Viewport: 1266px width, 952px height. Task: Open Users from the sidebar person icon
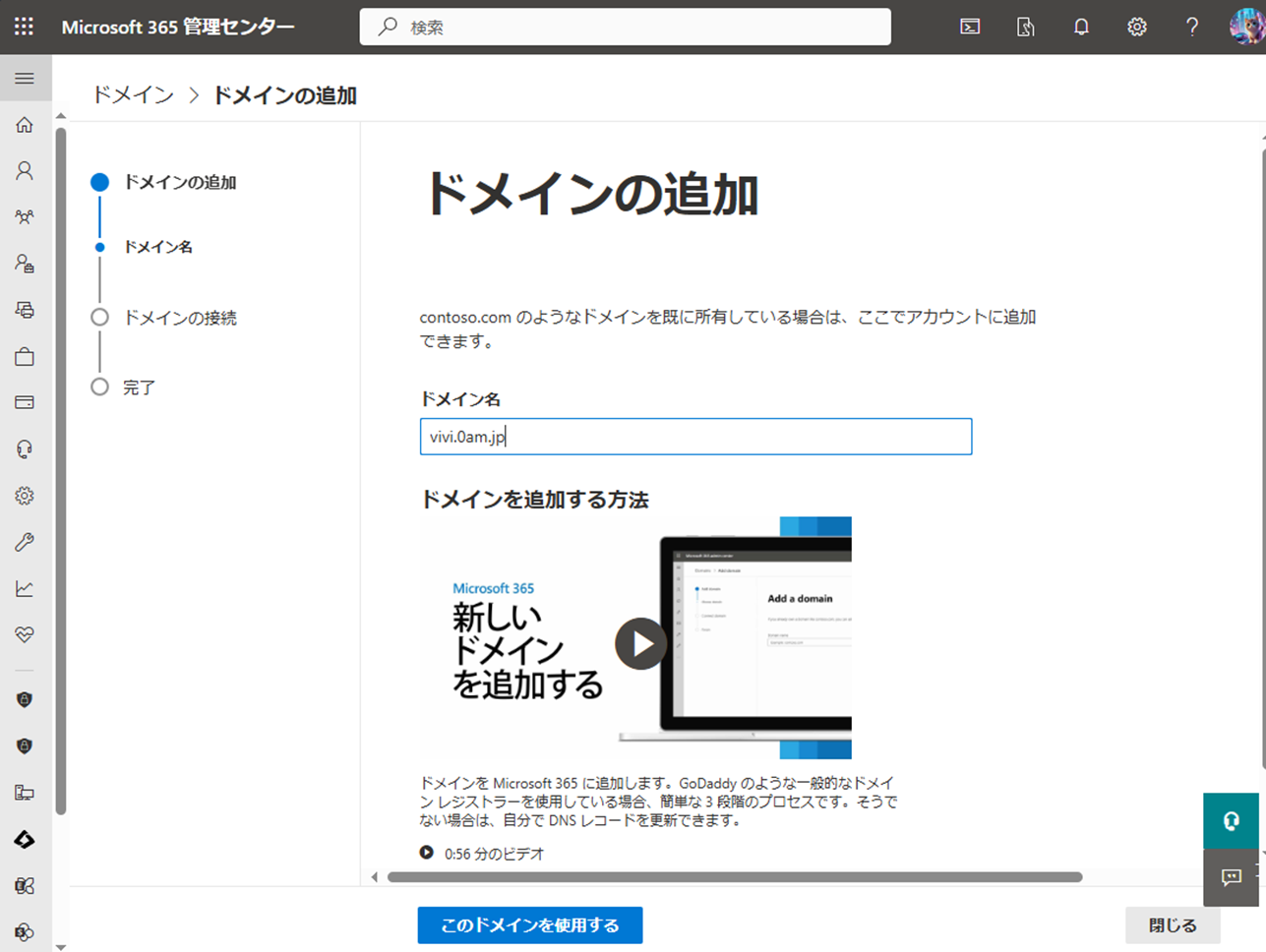click(x=25, y=171)
